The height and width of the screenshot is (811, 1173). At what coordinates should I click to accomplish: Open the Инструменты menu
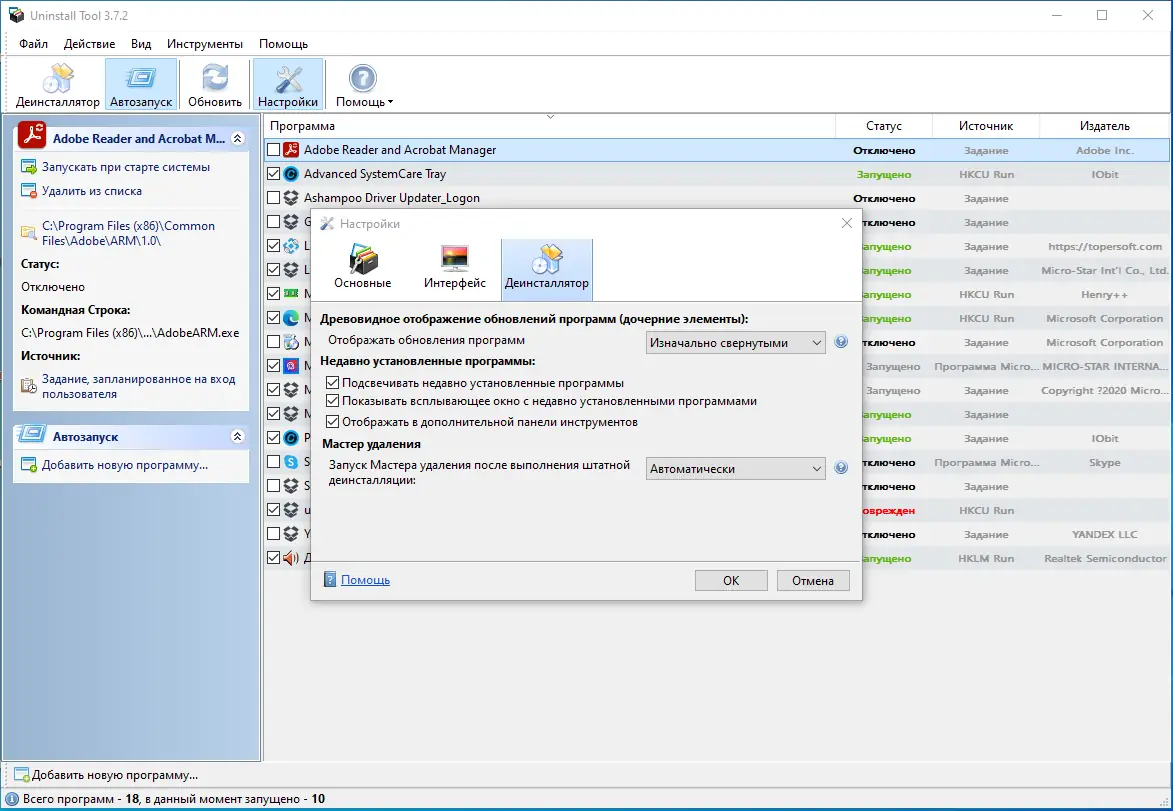204,43
